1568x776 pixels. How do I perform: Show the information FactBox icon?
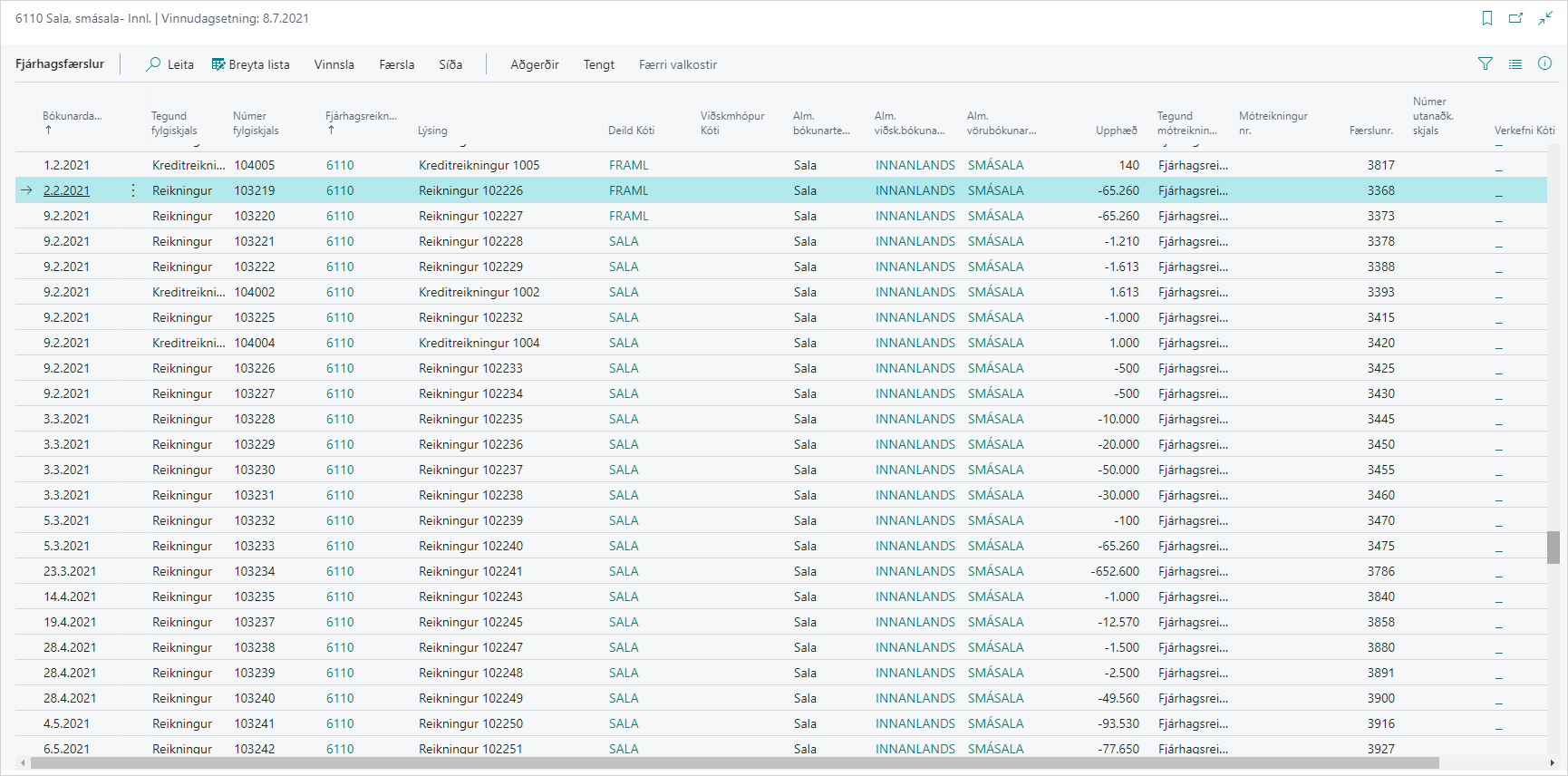(1545, 63)
